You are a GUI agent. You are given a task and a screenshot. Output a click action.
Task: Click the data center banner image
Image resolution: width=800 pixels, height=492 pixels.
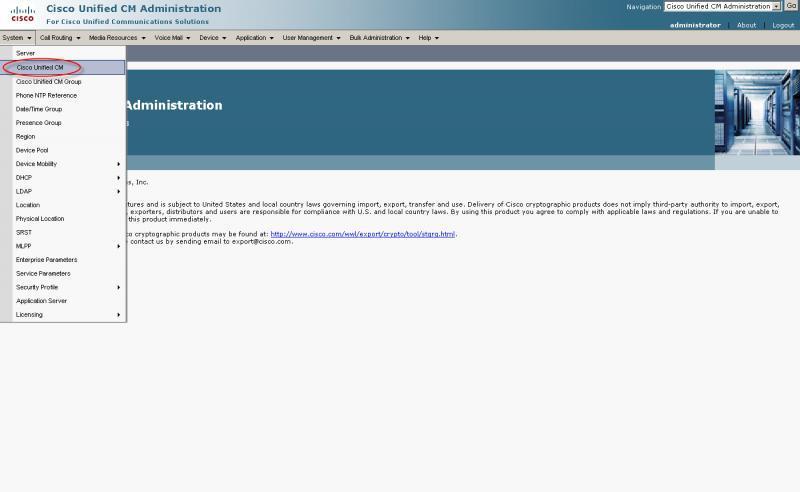[757, 112]
